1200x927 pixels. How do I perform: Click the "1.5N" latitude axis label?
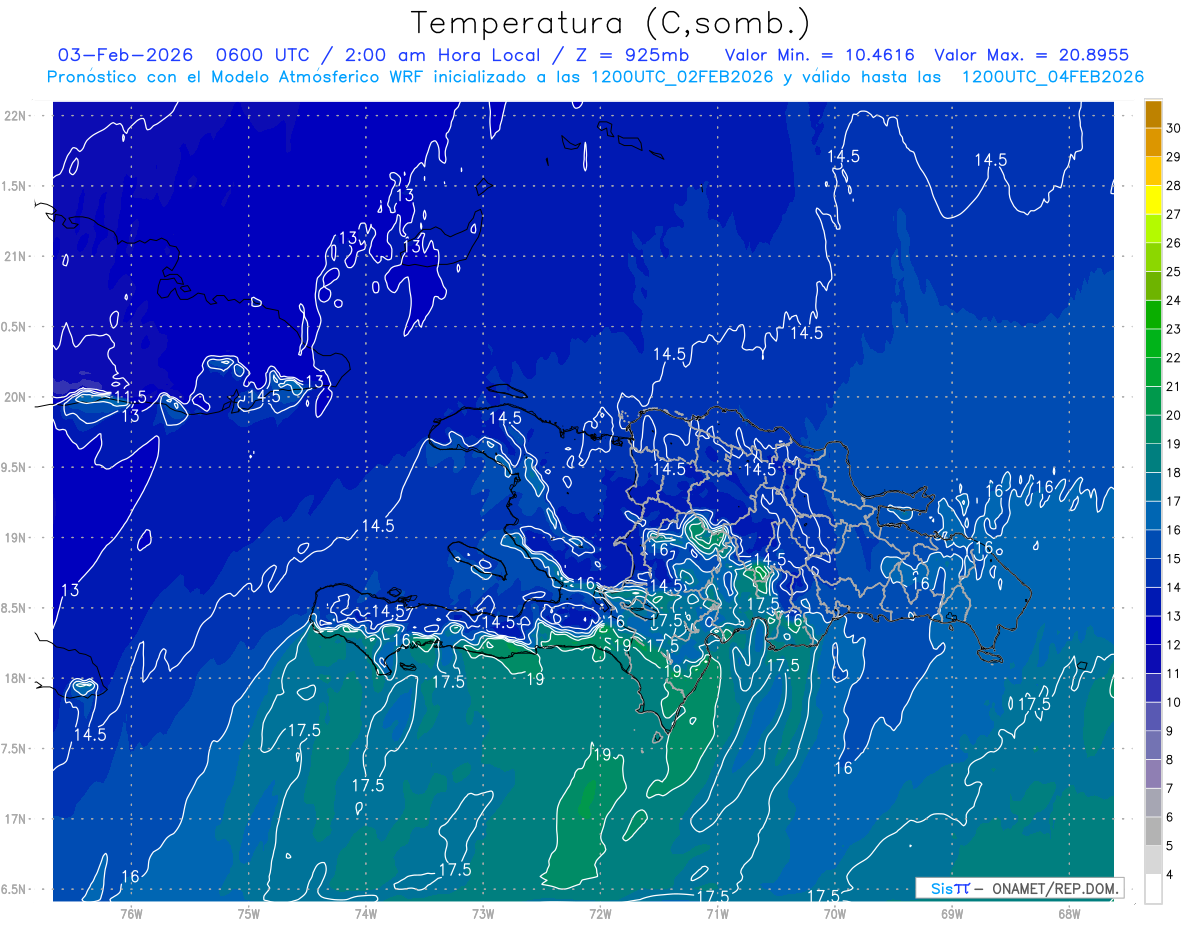point(13,186)
